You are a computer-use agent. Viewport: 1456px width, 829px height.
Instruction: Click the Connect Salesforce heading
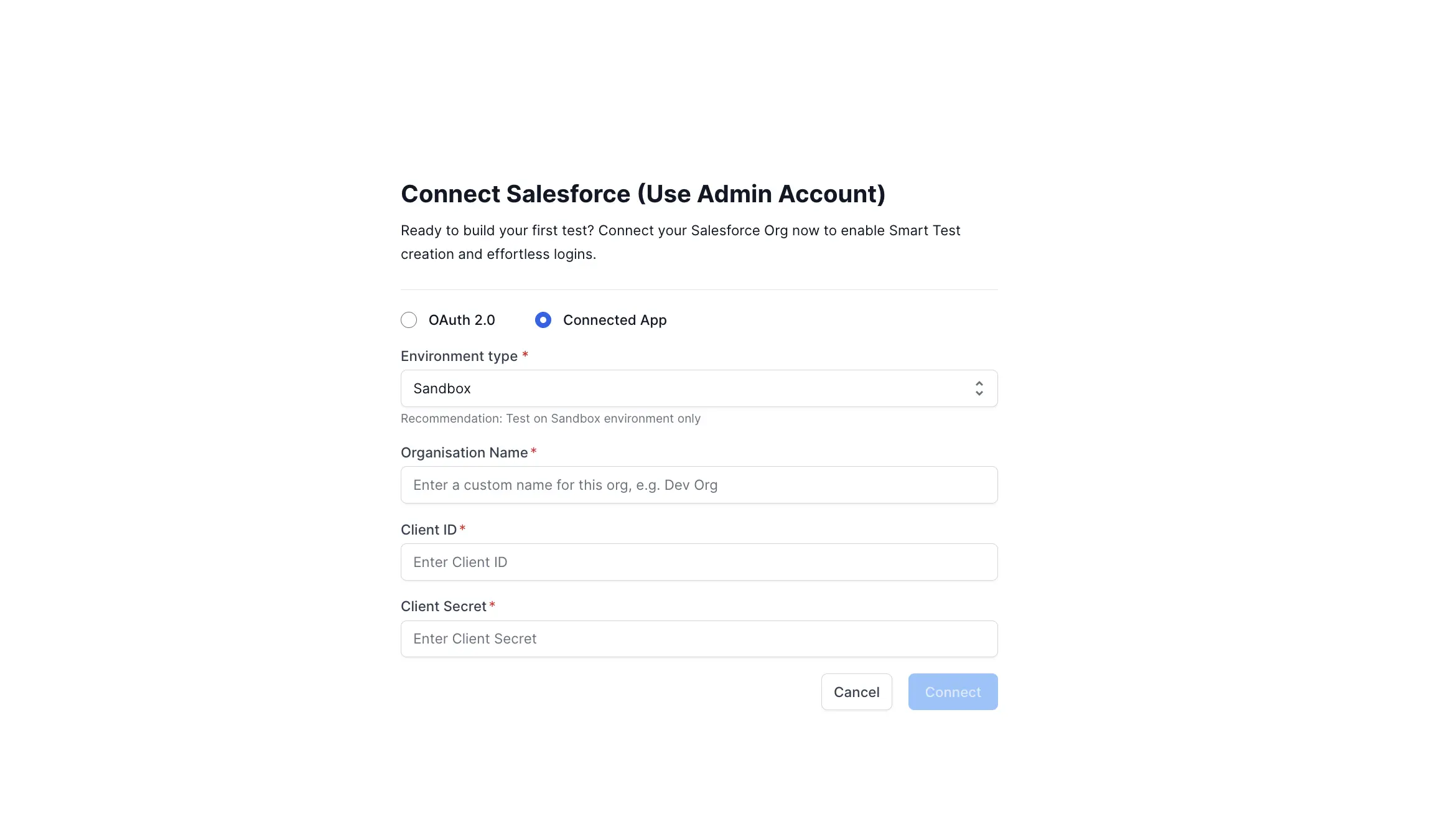643,194
